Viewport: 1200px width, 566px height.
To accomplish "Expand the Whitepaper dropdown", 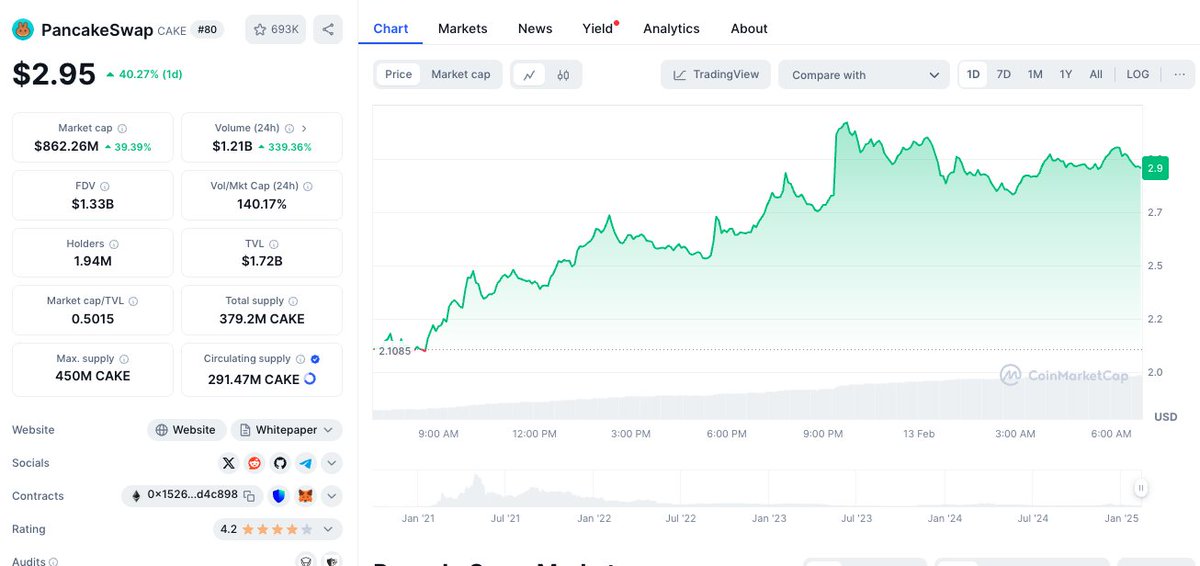I will [287, 430].
